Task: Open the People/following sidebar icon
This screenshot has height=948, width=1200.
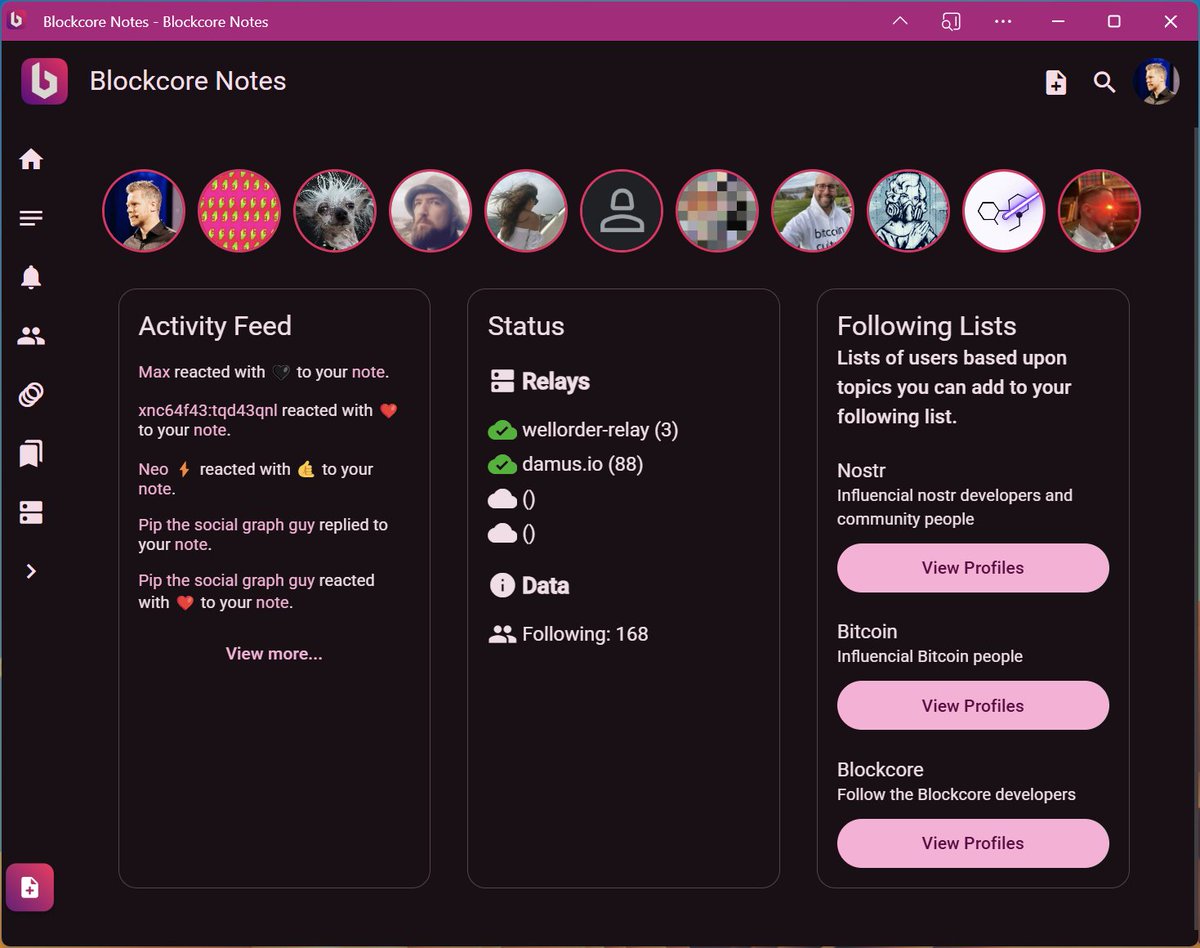Action: pos(30,335)
